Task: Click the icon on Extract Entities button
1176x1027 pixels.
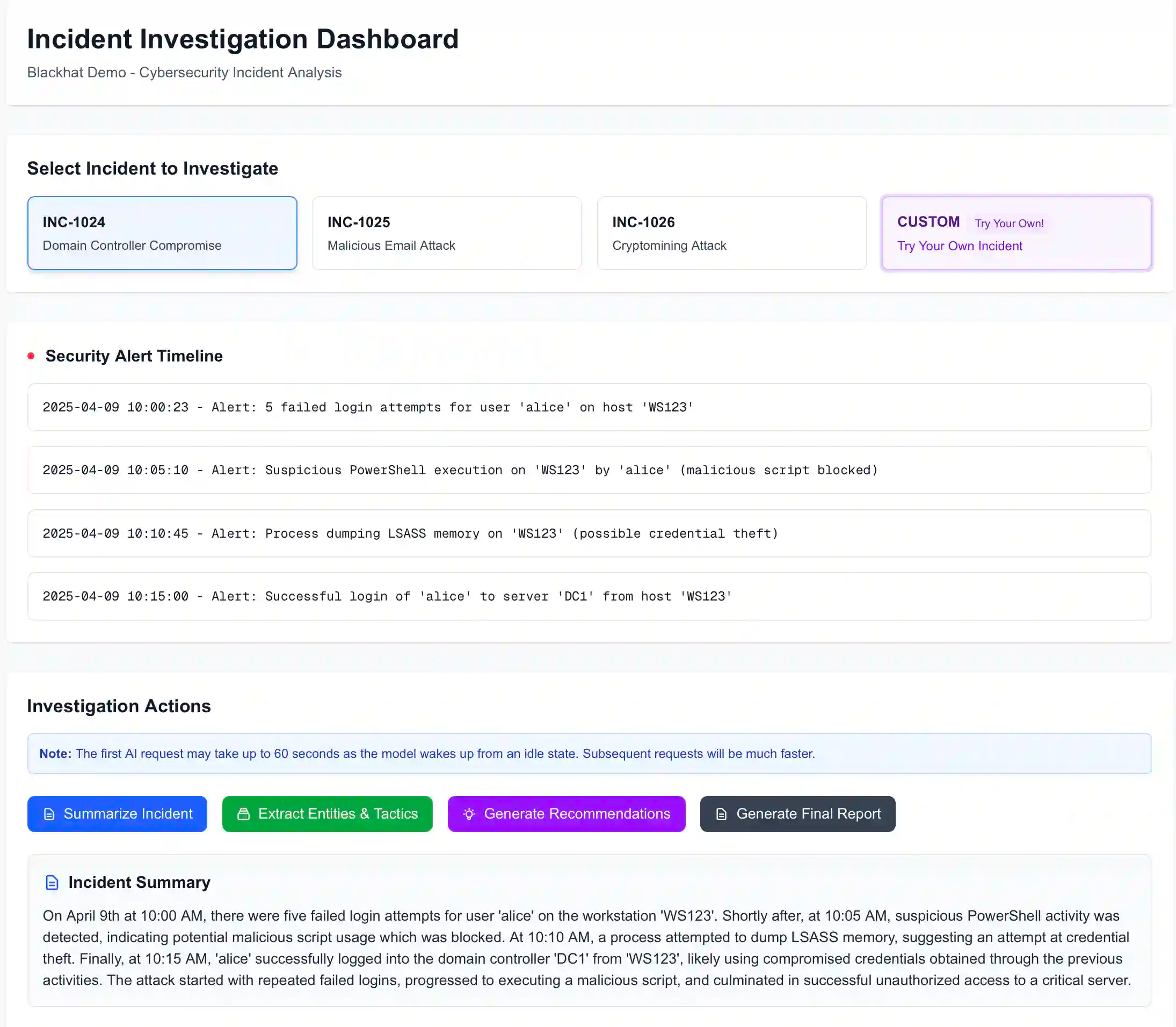Action: 243,814
